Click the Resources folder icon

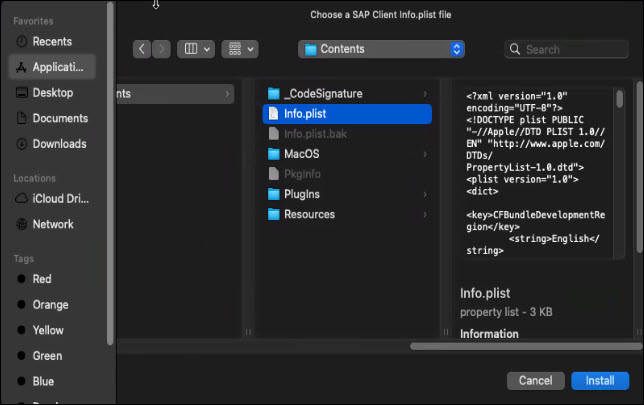click(x=274, y=214)
